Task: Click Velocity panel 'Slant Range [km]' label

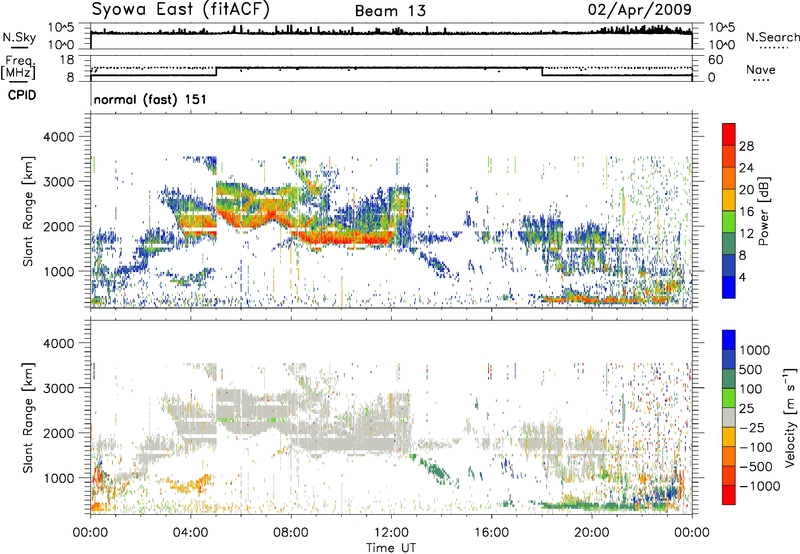Action: point(28,417)
